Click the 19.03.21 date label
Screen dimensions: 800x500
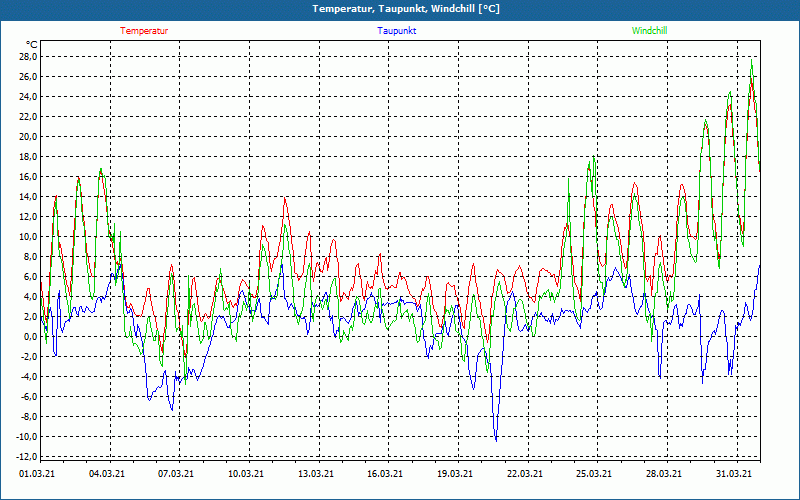tap(455, 473)
